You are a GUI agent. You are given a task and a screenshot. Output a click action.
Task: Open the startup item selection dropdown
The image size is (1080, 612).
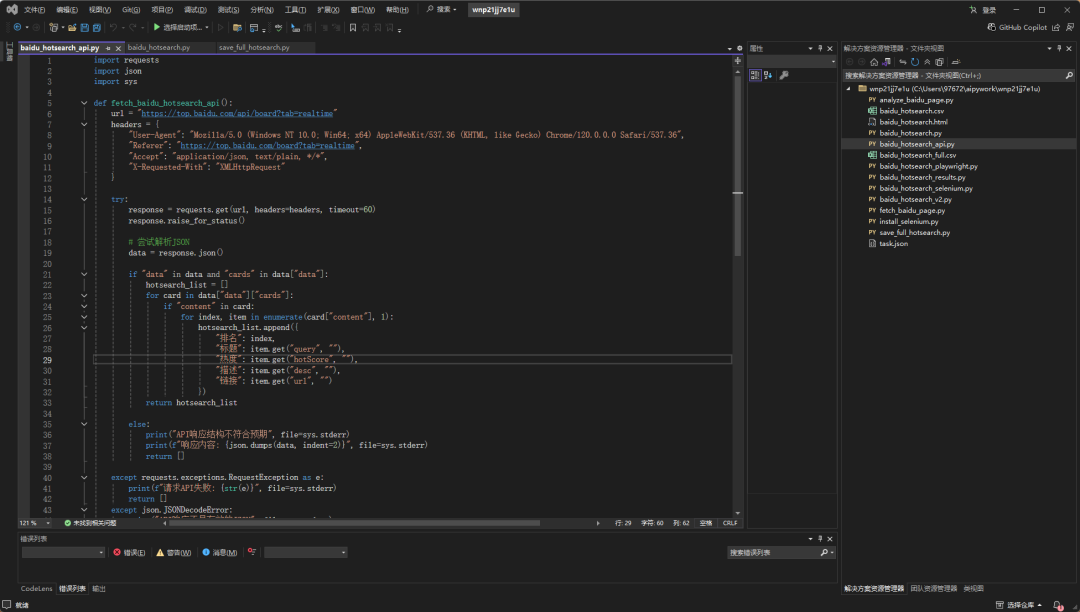point(207,28)
